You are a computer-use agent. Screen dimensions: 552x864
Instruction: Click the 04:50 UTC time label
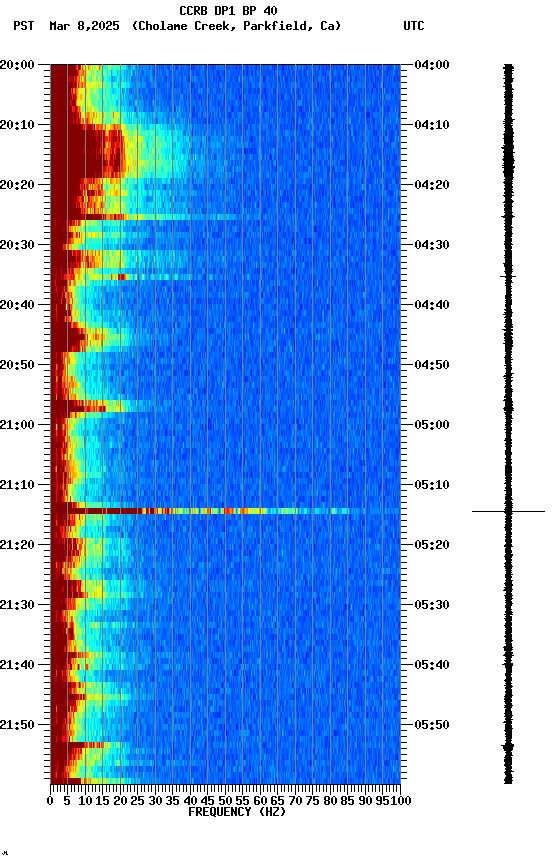[432, 365]
